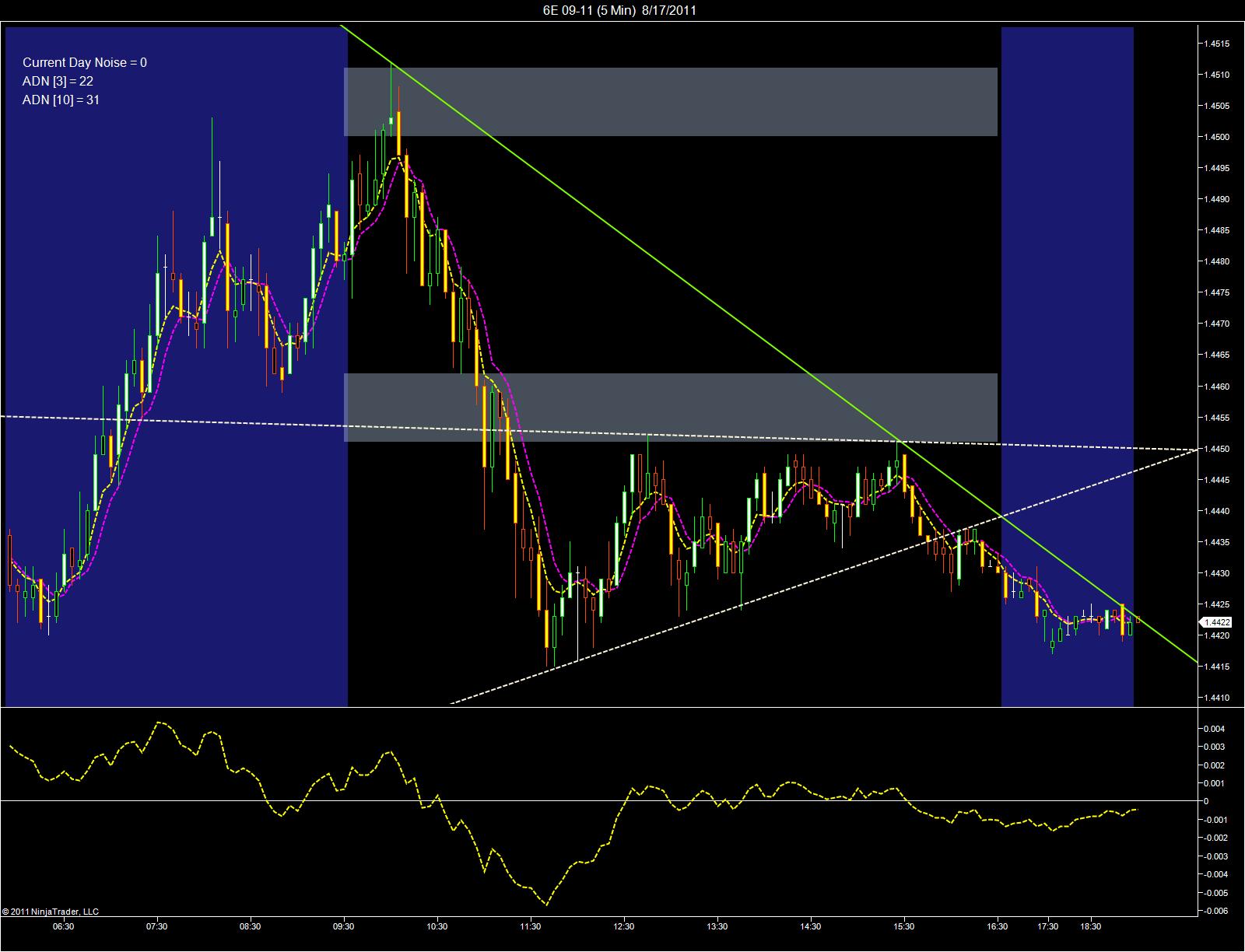The width and height of the screenshot is (1245, 952).
Task: Click the chart title "6E 09-11 (5 Min) 8/17/2011"
Action: 619,10
